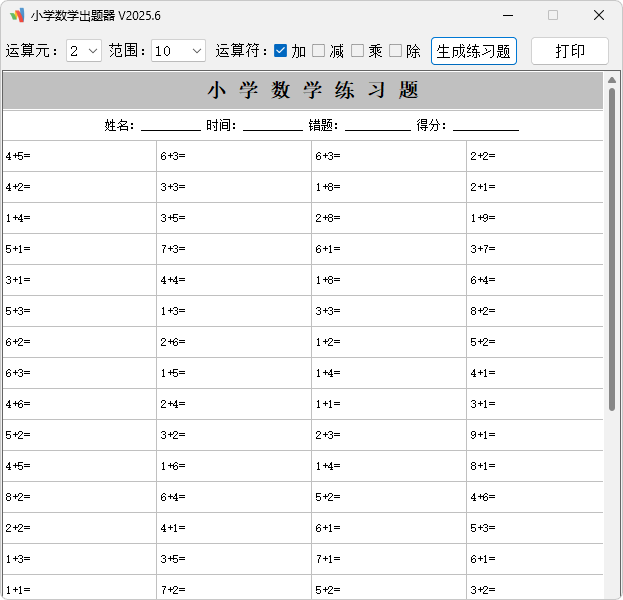Uncheck the 加 addition checkbox
This screenshot has height=600, width=623.
(x=281, y=50)
